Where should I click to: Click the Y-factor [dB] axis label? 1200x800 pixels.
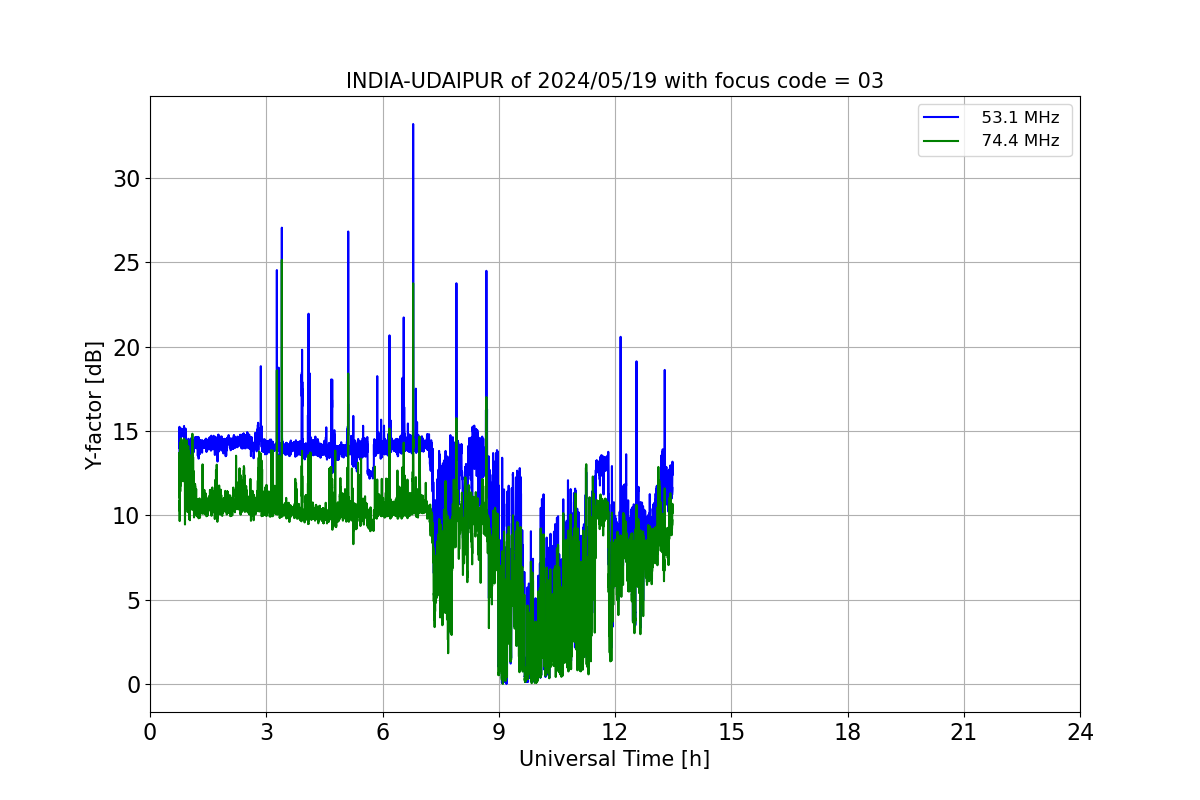coord(94,404)
